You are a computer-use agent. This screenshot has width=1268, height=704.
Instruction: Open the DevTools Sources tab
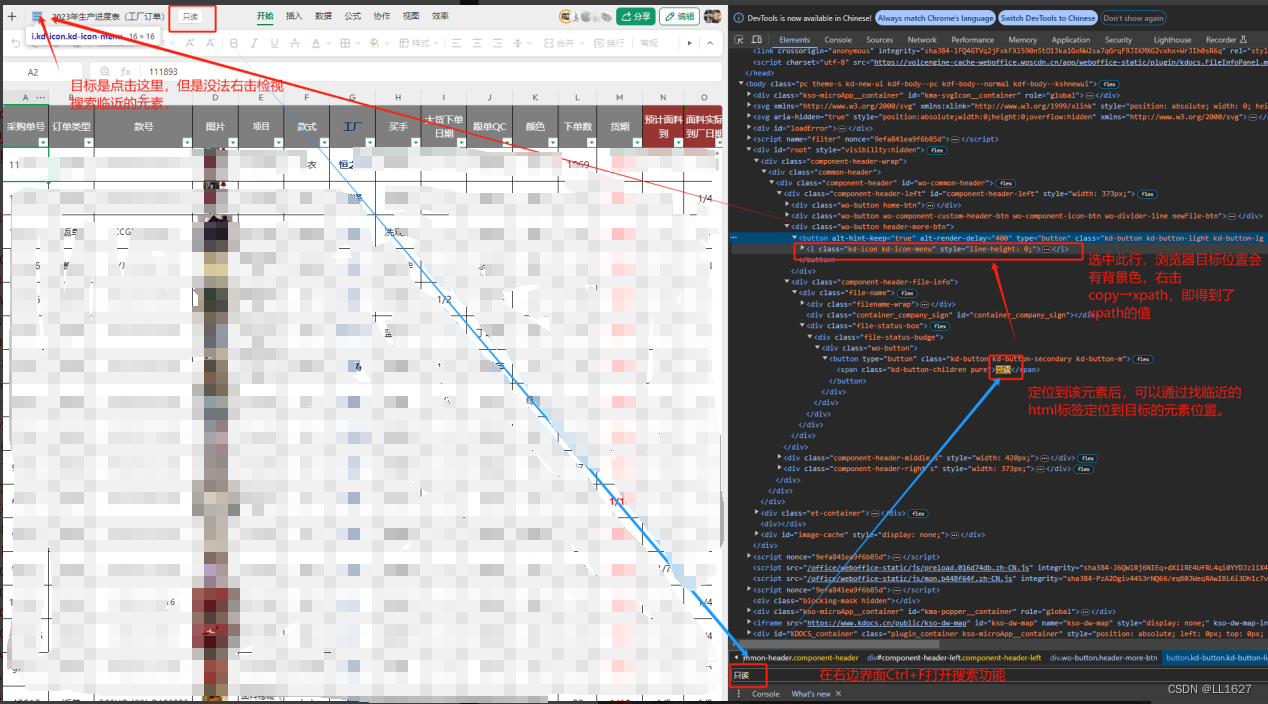pyautogui.click(x=880, y=40)
